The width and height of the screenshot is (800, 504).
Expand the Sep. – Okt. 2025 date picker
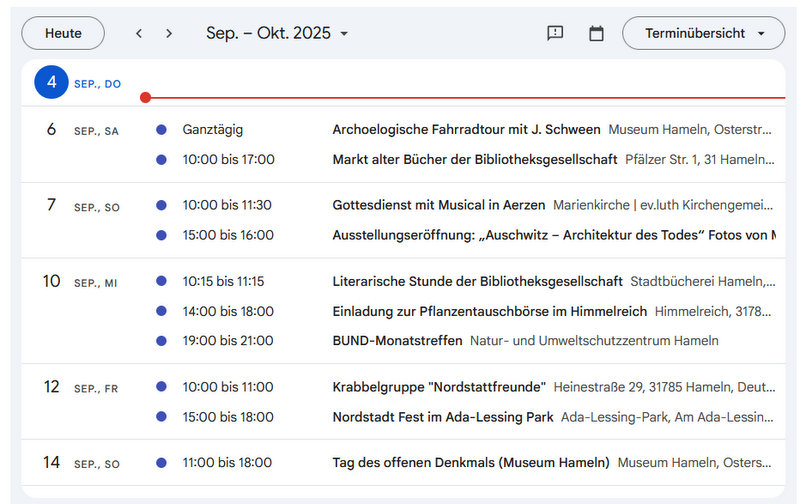[x=277, y=33]
